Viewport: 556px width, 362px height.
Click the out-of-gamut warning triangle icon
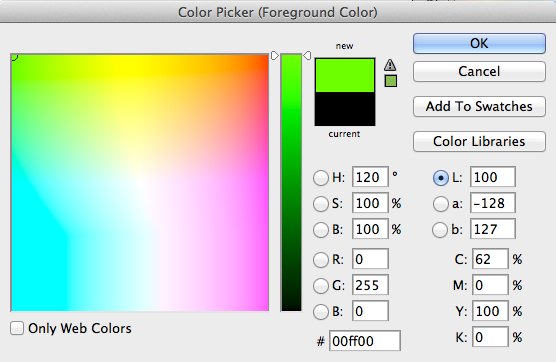click(x=390, y=65)
